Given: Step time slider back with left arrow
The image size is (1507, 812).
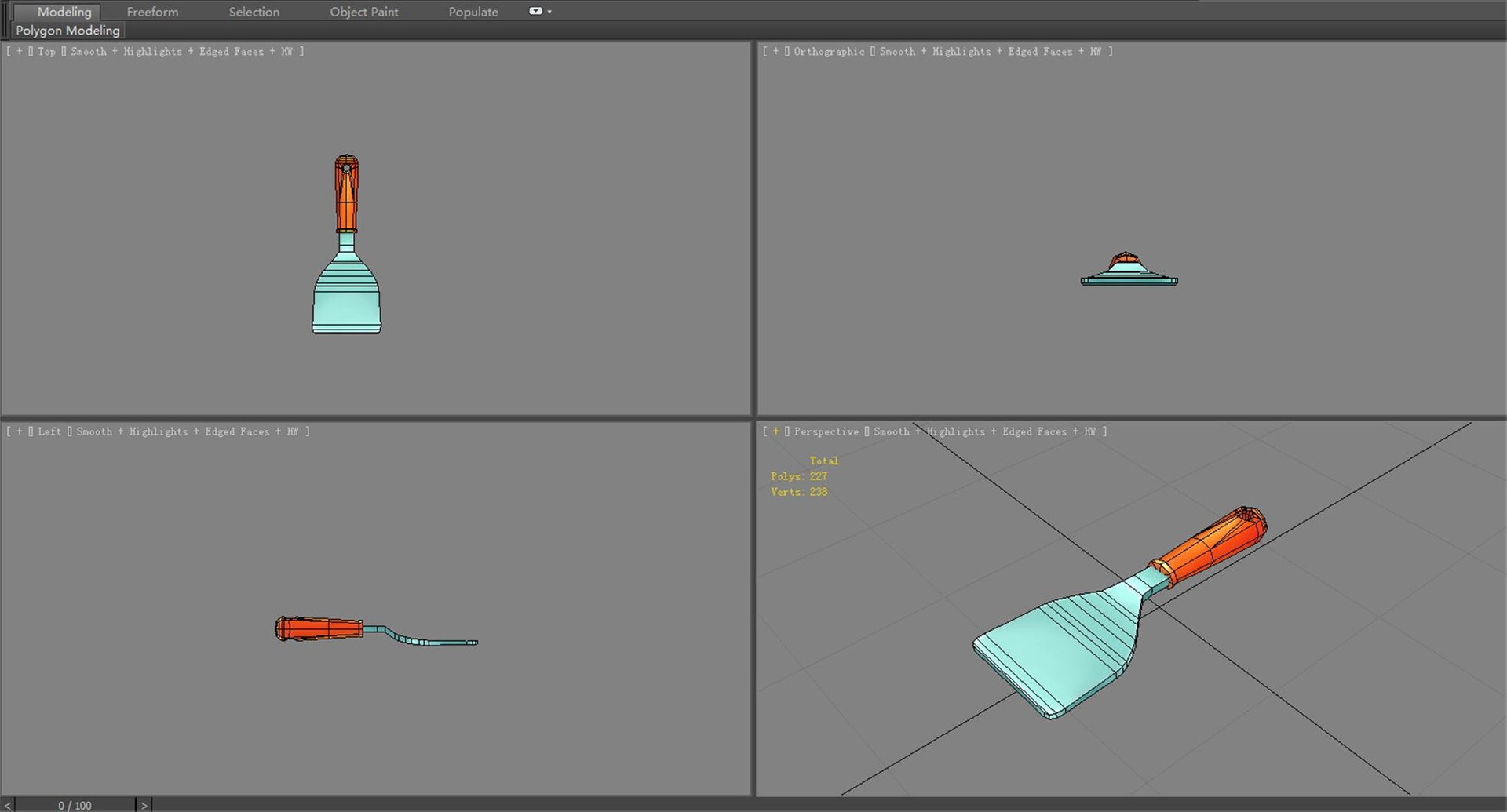Looking at the screenshot, I should click(x=7, y=805).
